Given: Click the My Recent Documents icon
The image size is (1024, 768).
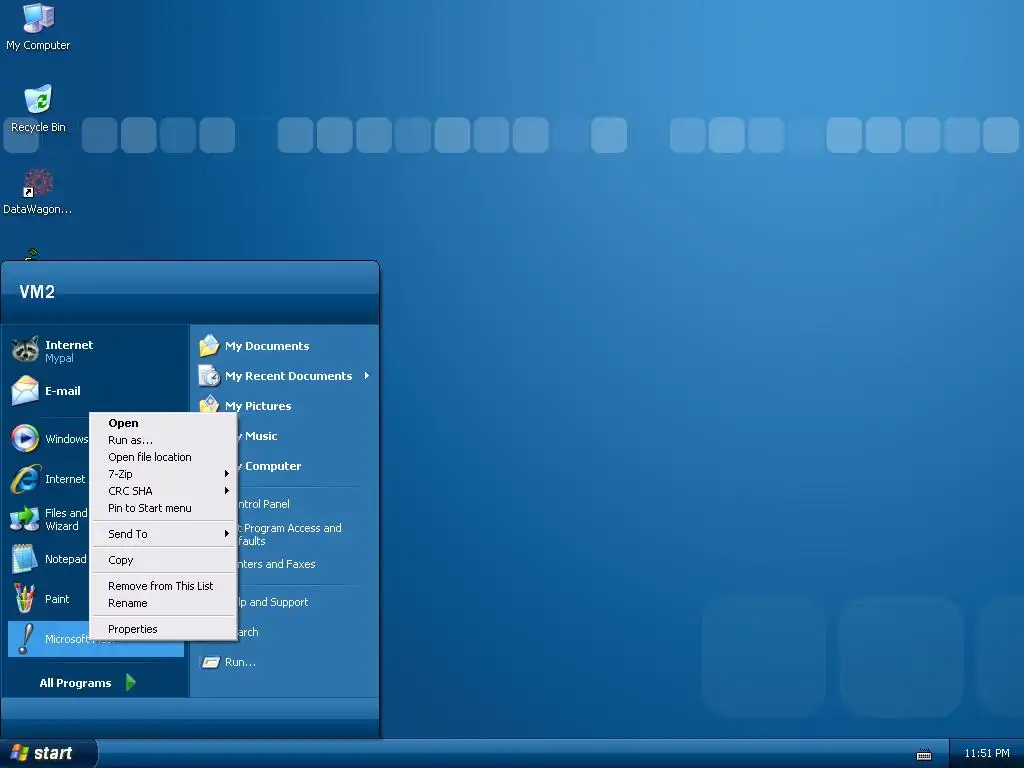Looking at the screenshot, I should (x=209, y=376).
